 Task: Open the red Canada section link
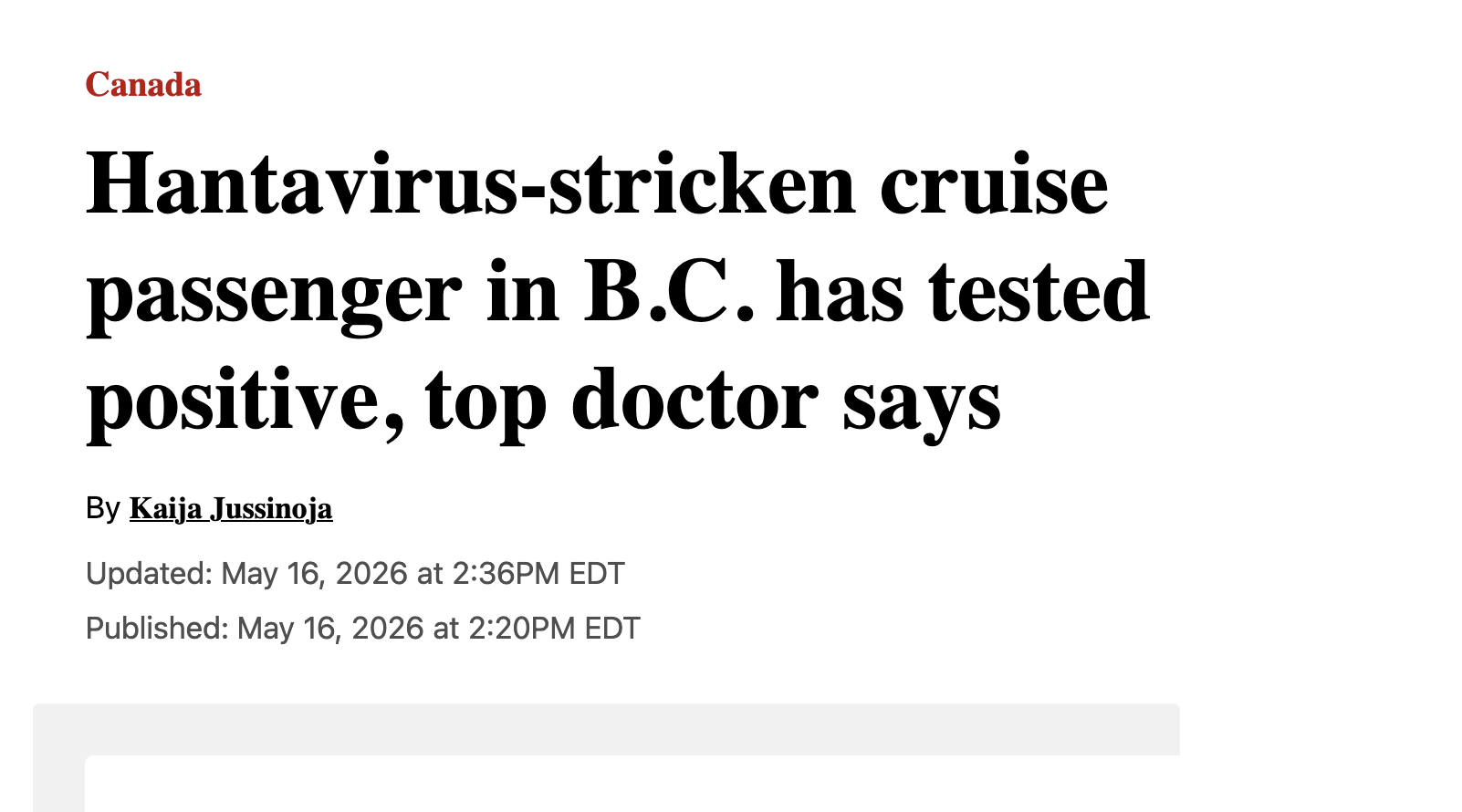pyautogui.click(x=143, y=85)
